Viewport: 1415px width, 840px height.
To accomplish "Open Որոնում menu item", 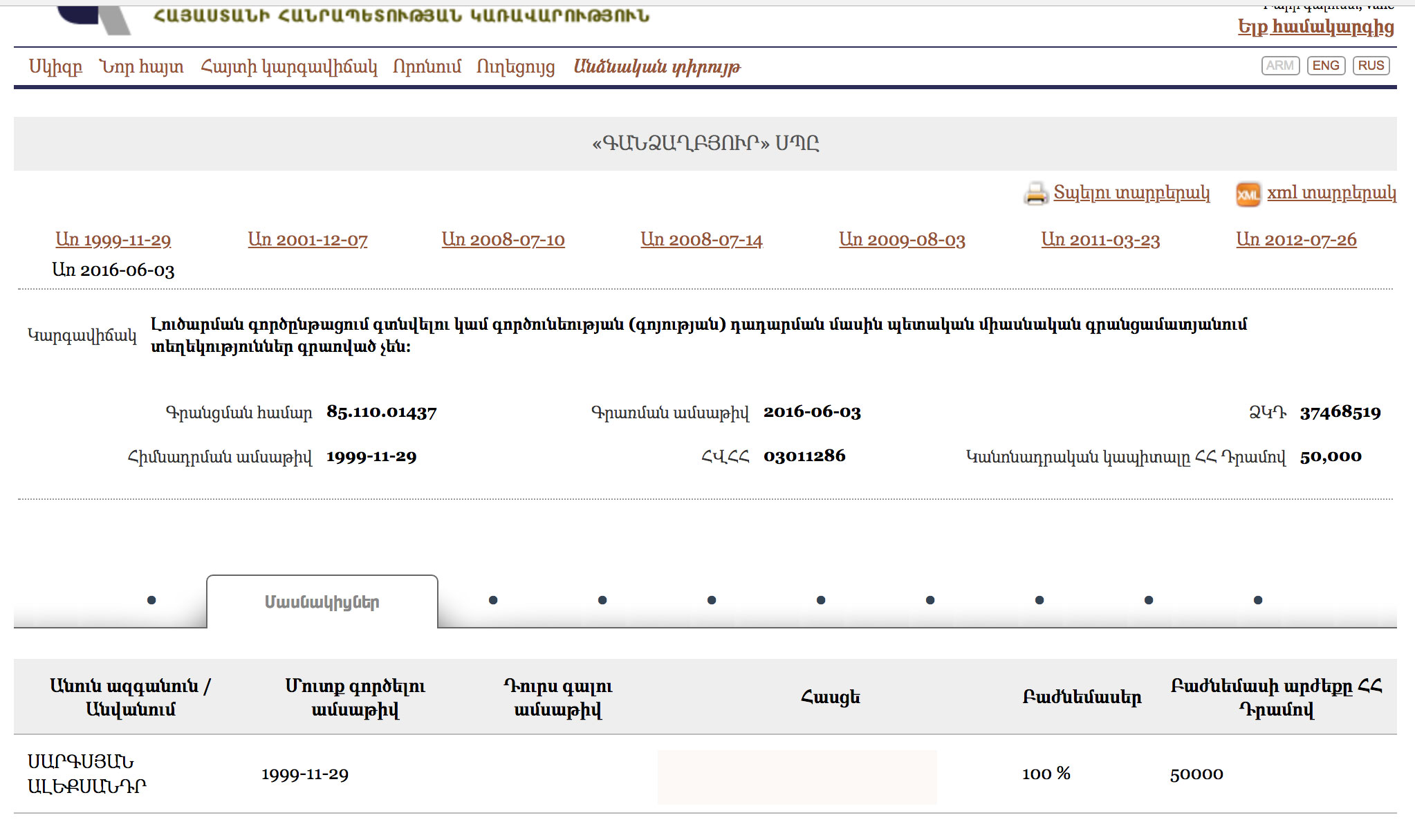I will pos(427,66).
